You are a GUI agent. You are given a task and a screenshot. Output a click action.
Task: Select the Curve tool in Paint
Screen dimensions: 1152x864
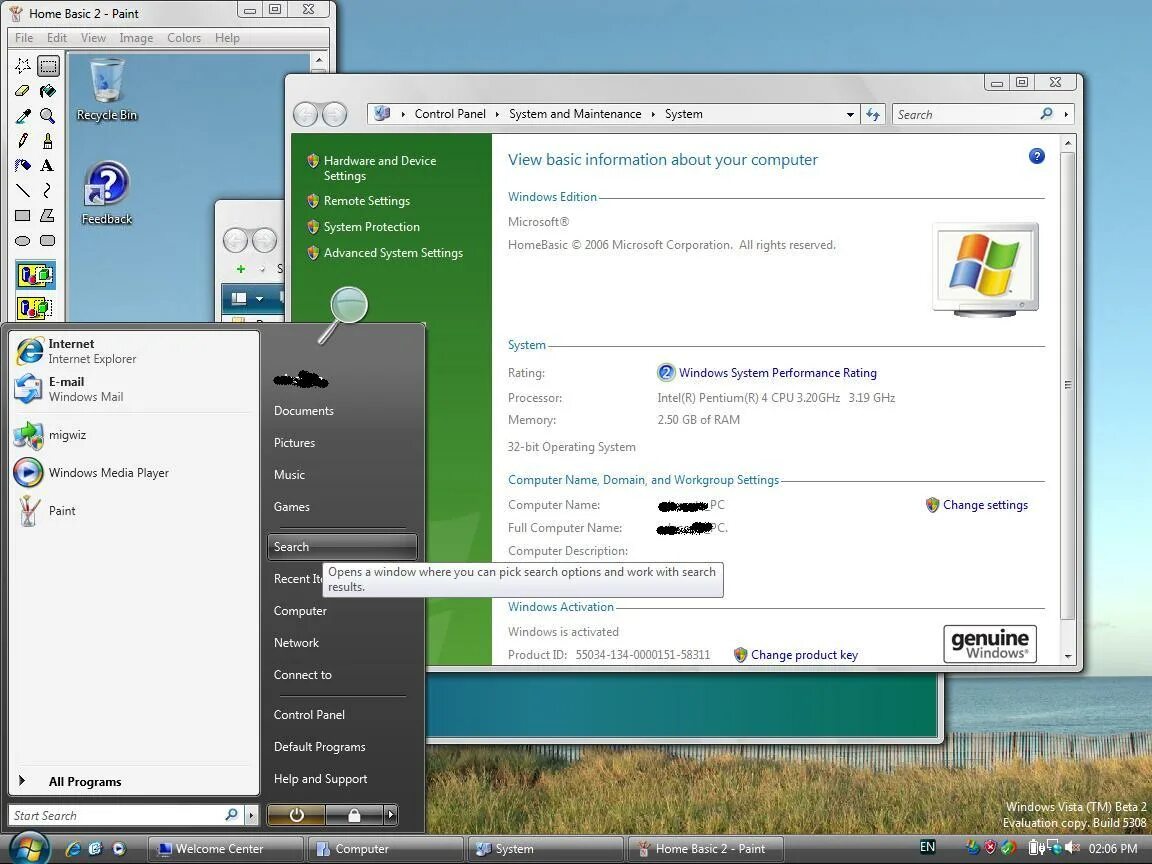pyautogui.click(x=48, y=190)
